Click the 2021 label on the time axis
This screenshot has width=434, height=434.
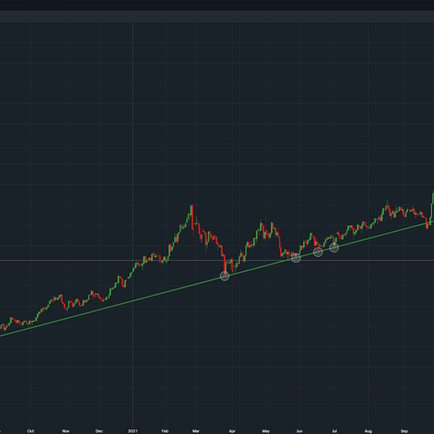point(133,431)
